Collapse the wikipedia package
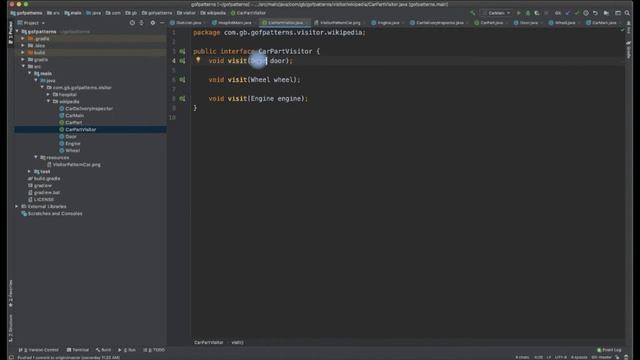 click(x=49, y=101)
